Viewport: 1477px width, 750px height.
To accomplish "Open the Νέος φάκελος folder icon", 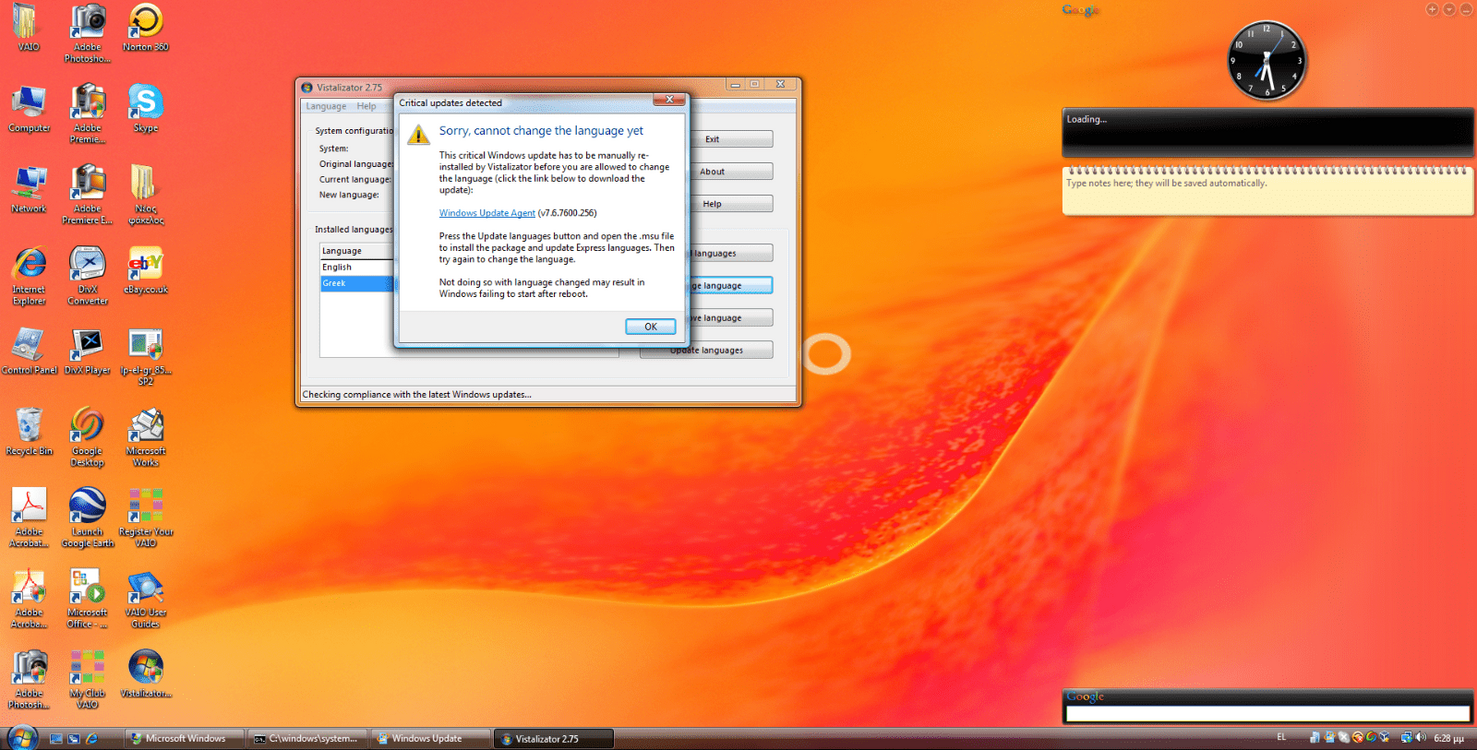I will (145, 195).
